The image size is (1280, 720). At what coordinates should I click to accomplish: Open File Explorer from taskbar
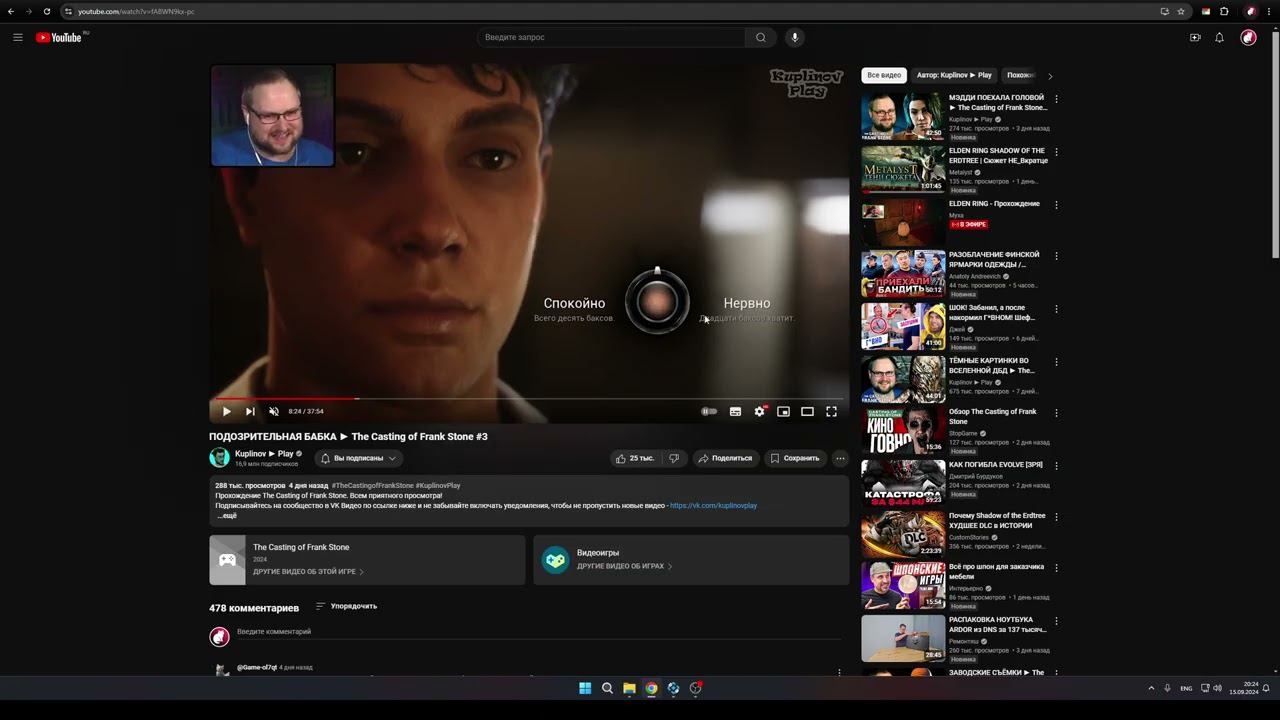[629, 688]
